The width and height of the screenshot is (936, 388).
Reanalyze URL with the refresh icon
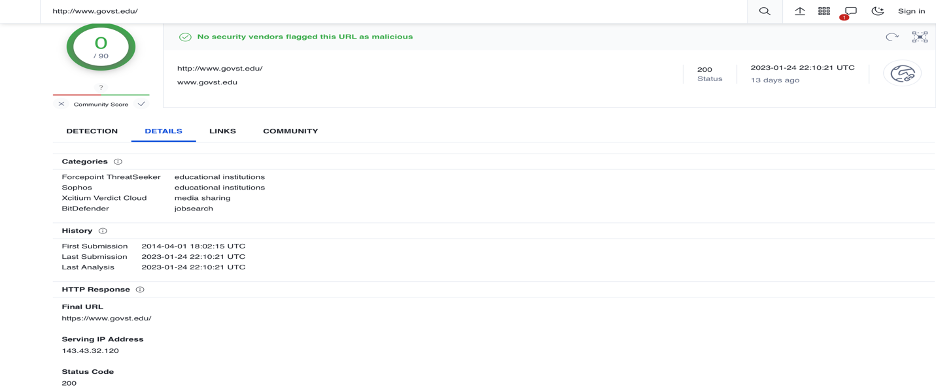click(x=892, y=37)
